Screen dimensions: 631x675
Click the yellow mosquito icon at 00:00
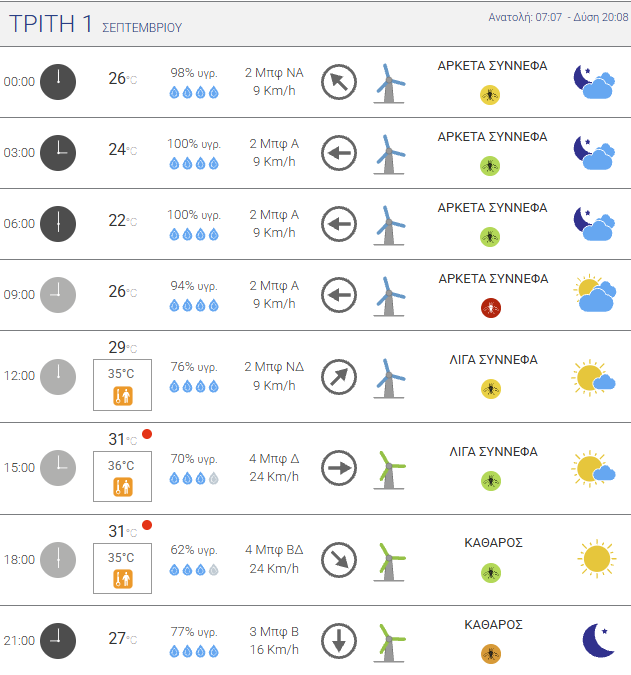(490, 95)
